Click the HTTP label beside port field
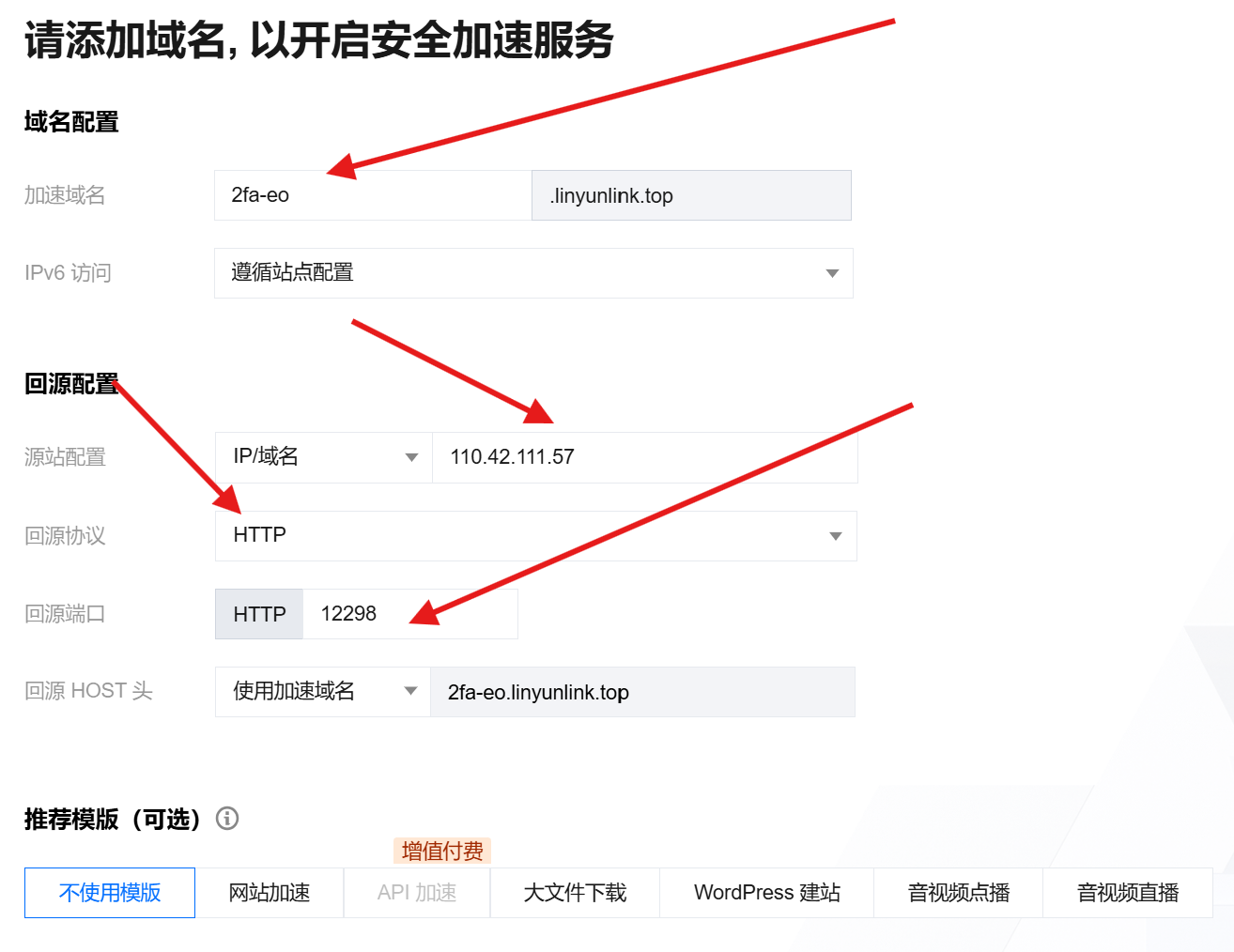 click(259, 614)
